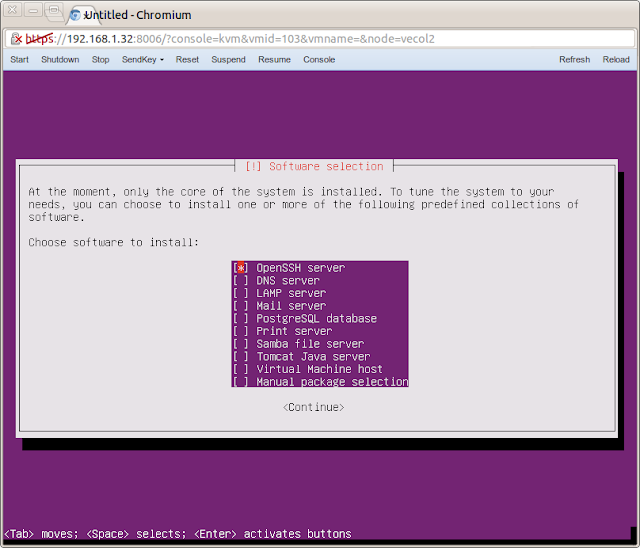Click Resume in the VM toolbar
640x548 pixels.
[x=274, y=60]
